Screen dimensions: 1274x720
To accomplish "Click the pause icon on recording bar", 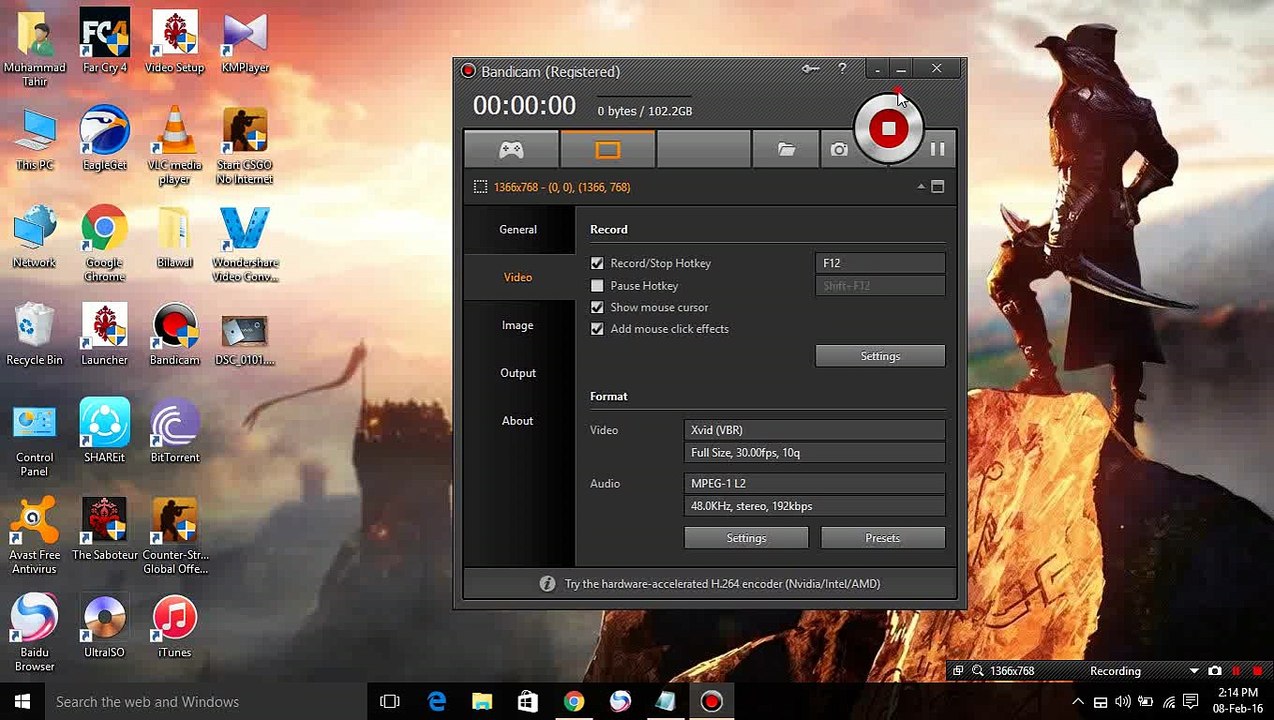I will [x=1236, y=671].
